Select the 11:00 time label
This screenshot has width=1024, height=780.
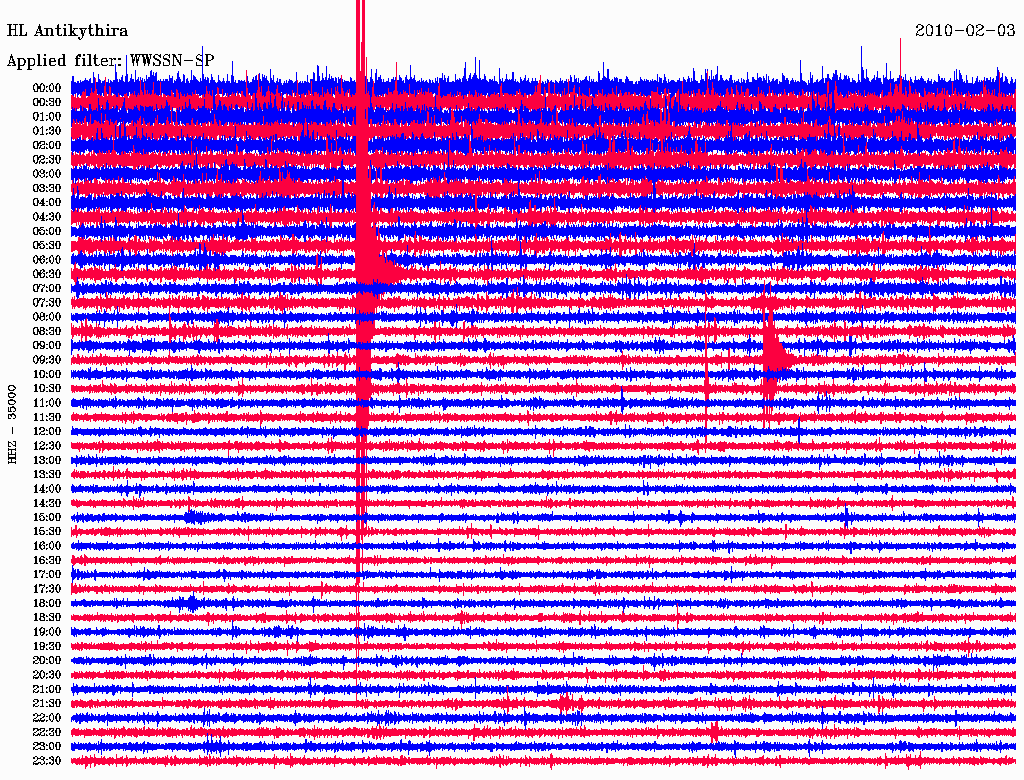47,403
